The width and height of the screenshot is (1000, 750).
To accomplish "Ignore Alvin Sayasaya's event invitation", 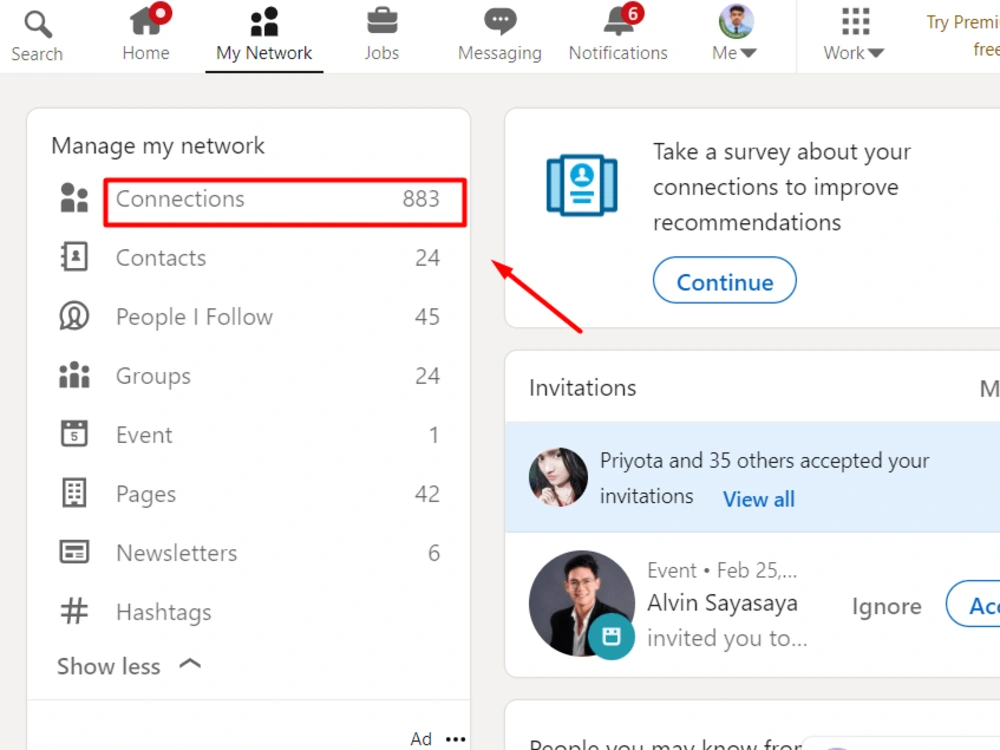I will click(x=886, y=605).
